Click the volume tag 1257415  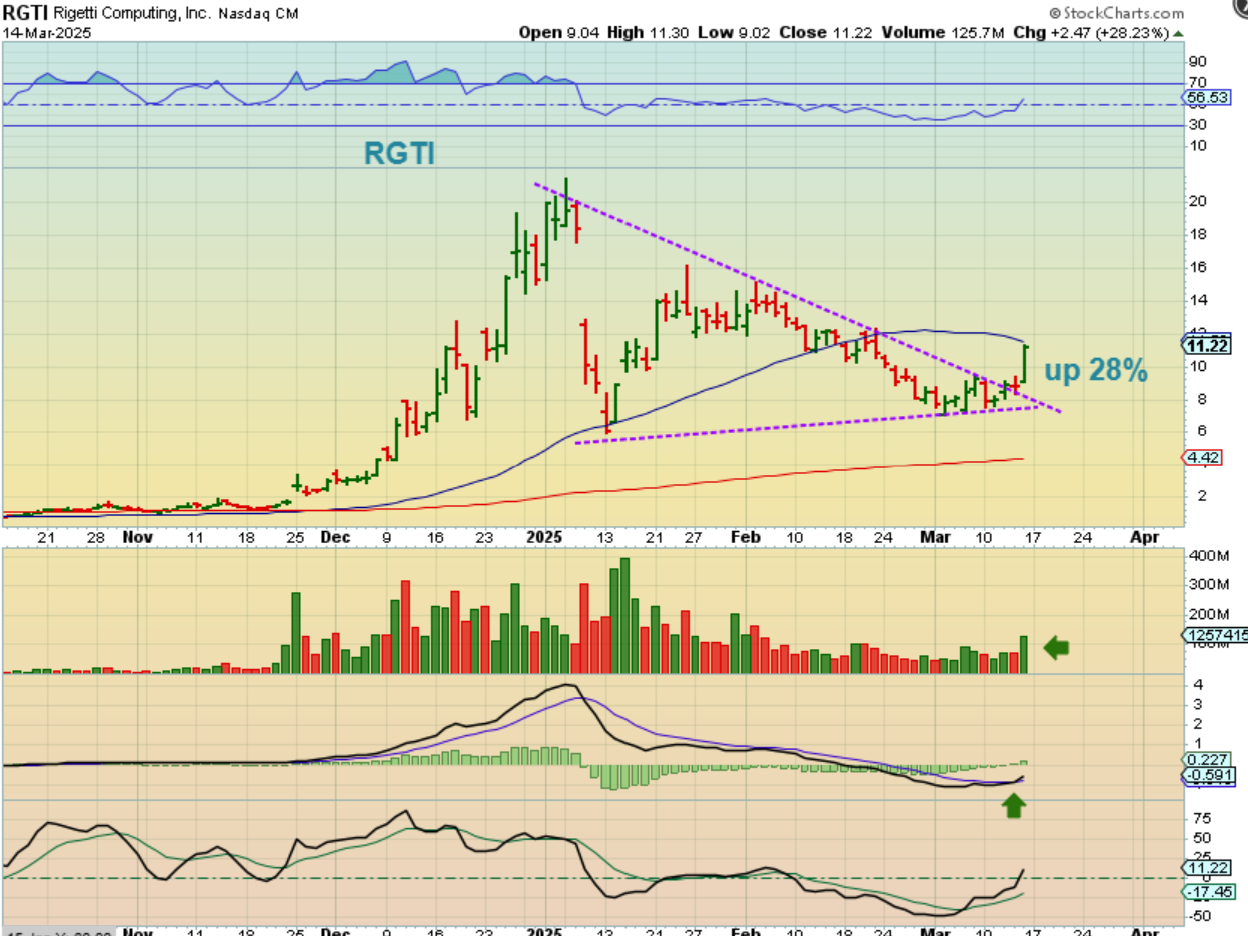click(1215, 635)
